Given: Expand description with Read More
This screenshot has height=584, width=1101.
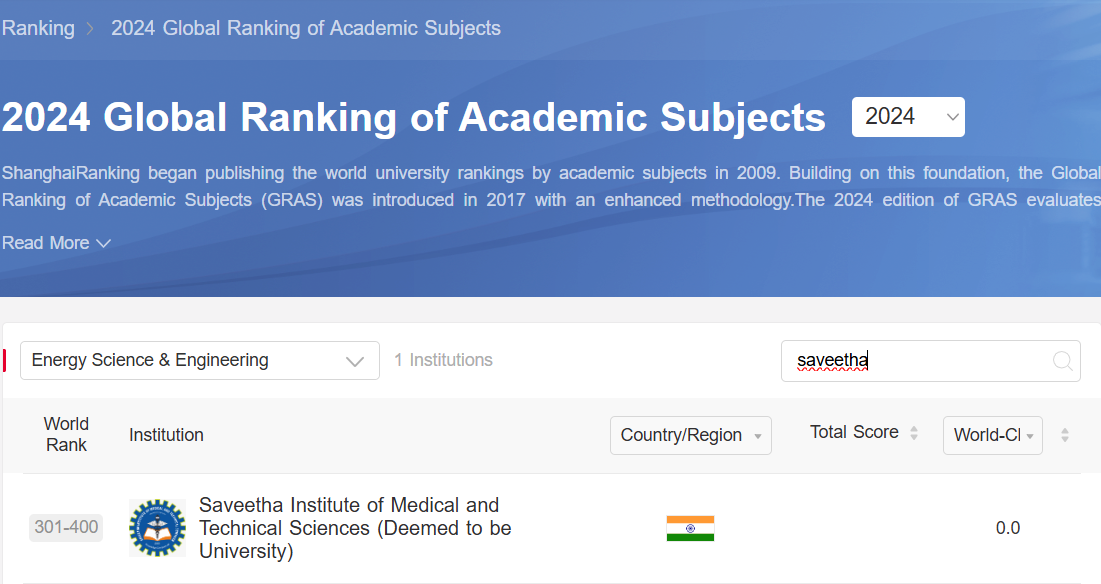Looking at the screenshot, I should click(x=56, y=243).
